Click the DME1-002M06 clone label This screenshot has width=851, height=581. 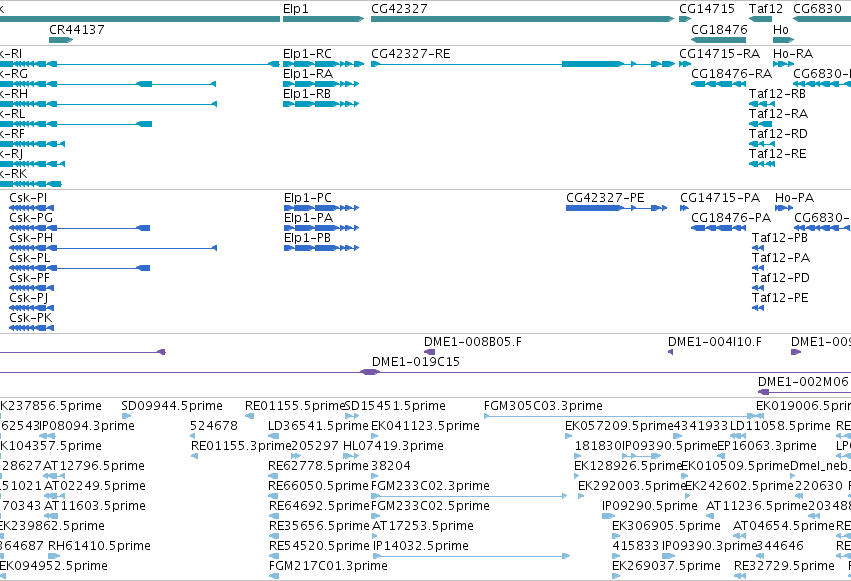803,382
